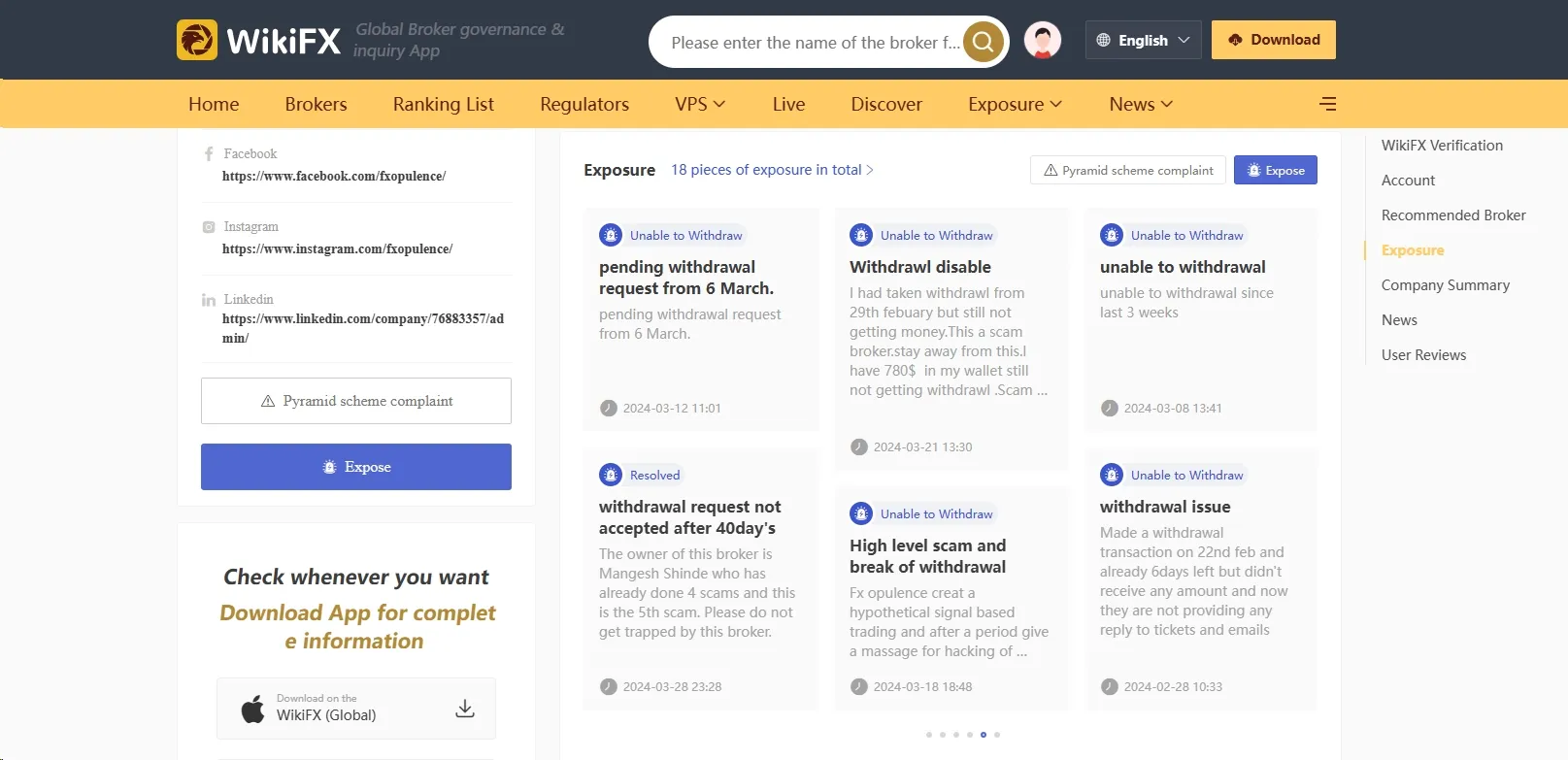Open the hamburger menu in navigation bar
Viewport: 1568px width, 760px height.
[1328, 104]
